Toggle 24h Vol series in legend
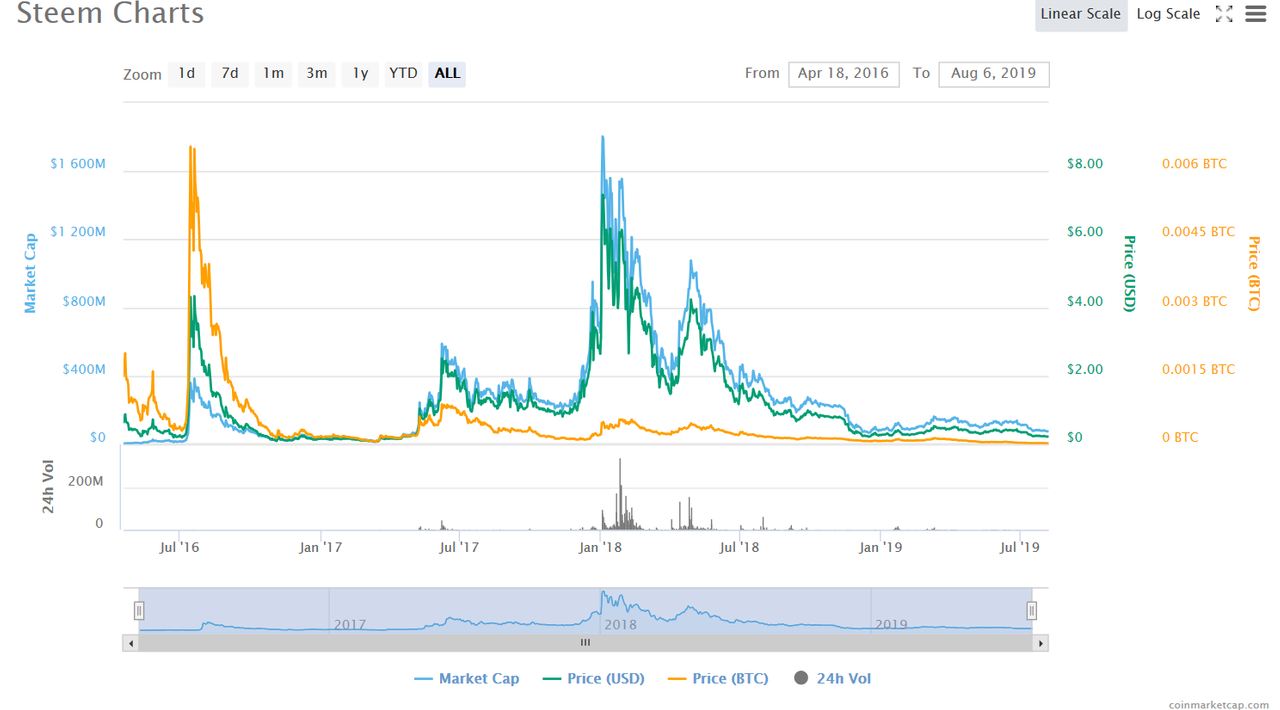The image size is (1280, 710). coord(832,678)
